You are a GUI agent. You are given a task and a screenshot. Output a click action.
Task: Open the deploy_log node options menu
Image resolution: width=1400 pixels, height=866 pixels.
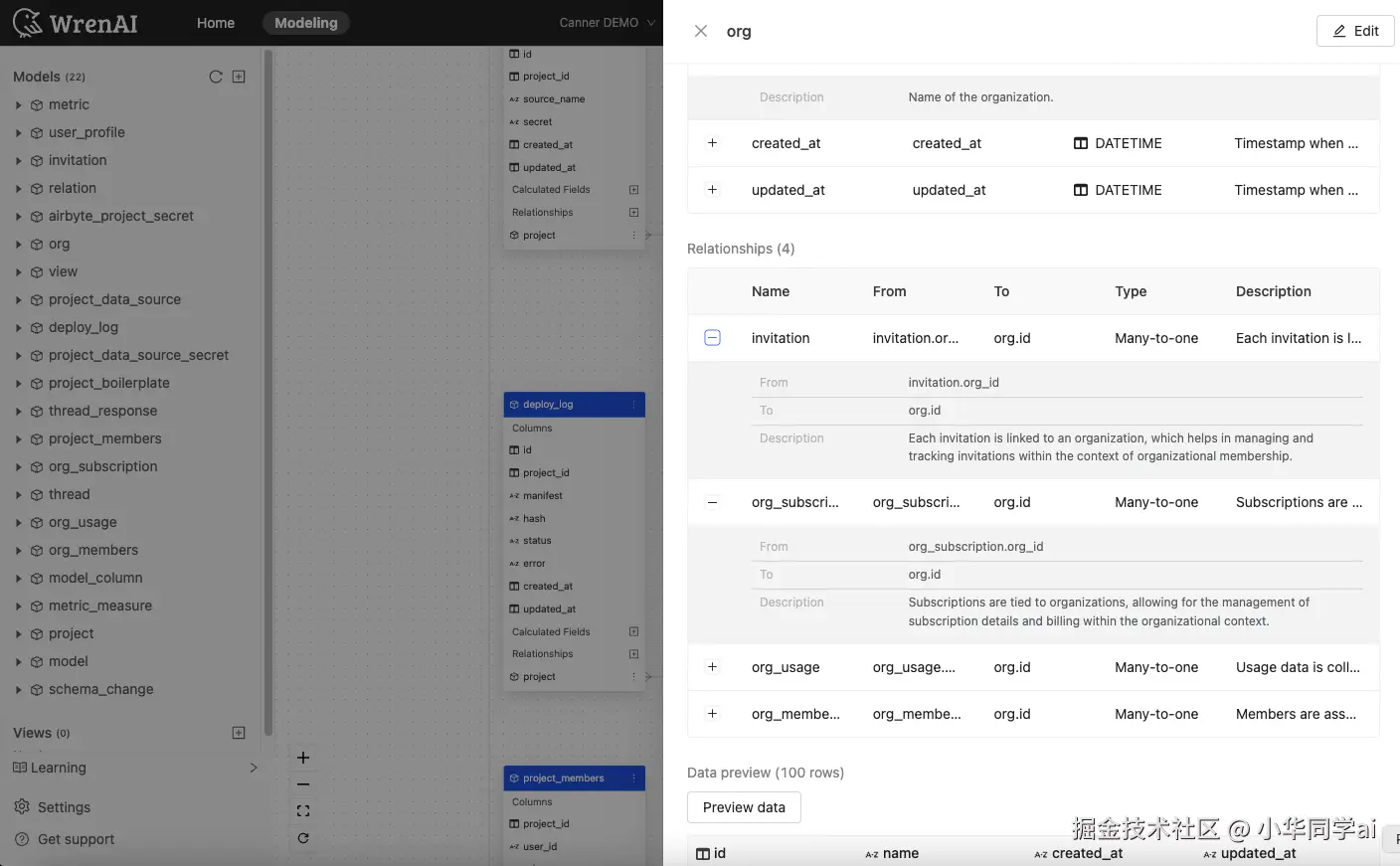pyautogui.click(x=633, y=405)
